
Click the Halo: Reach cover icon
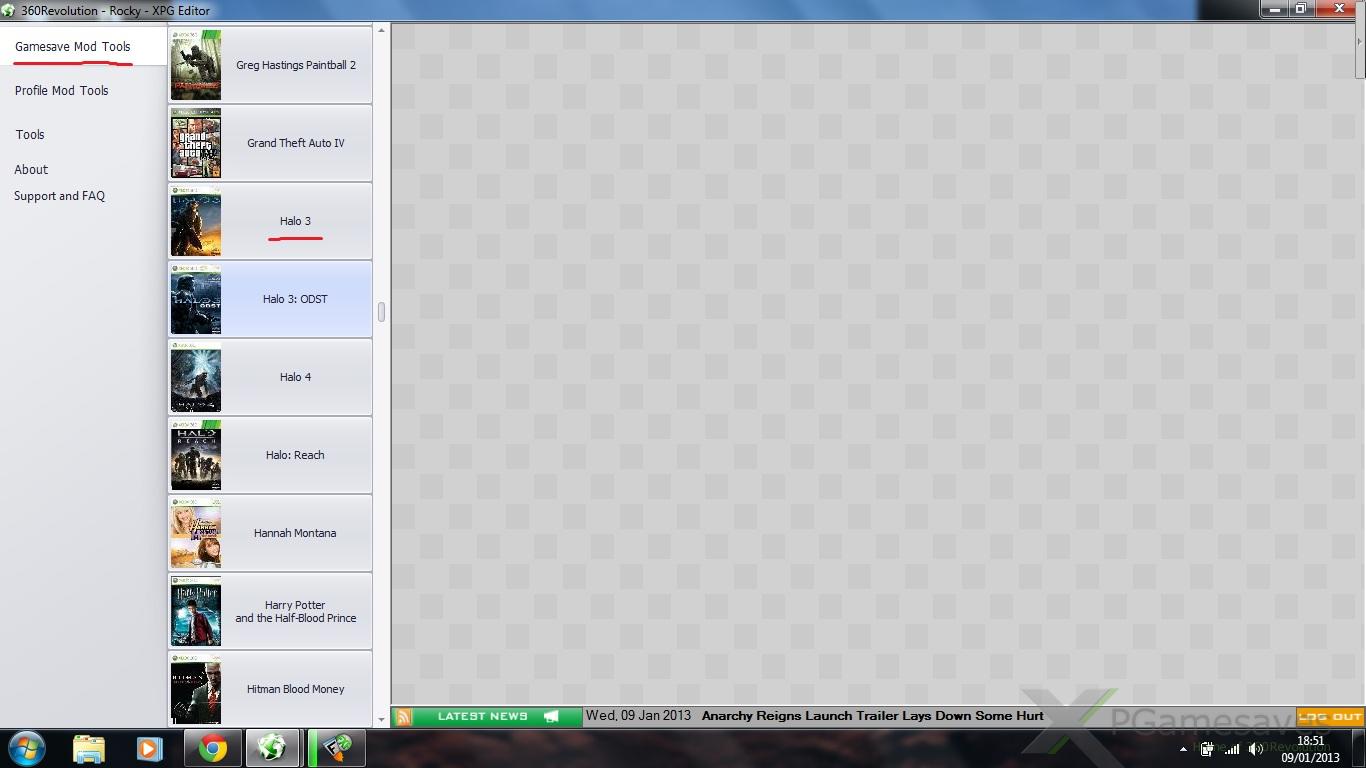(x=196, y=455)
